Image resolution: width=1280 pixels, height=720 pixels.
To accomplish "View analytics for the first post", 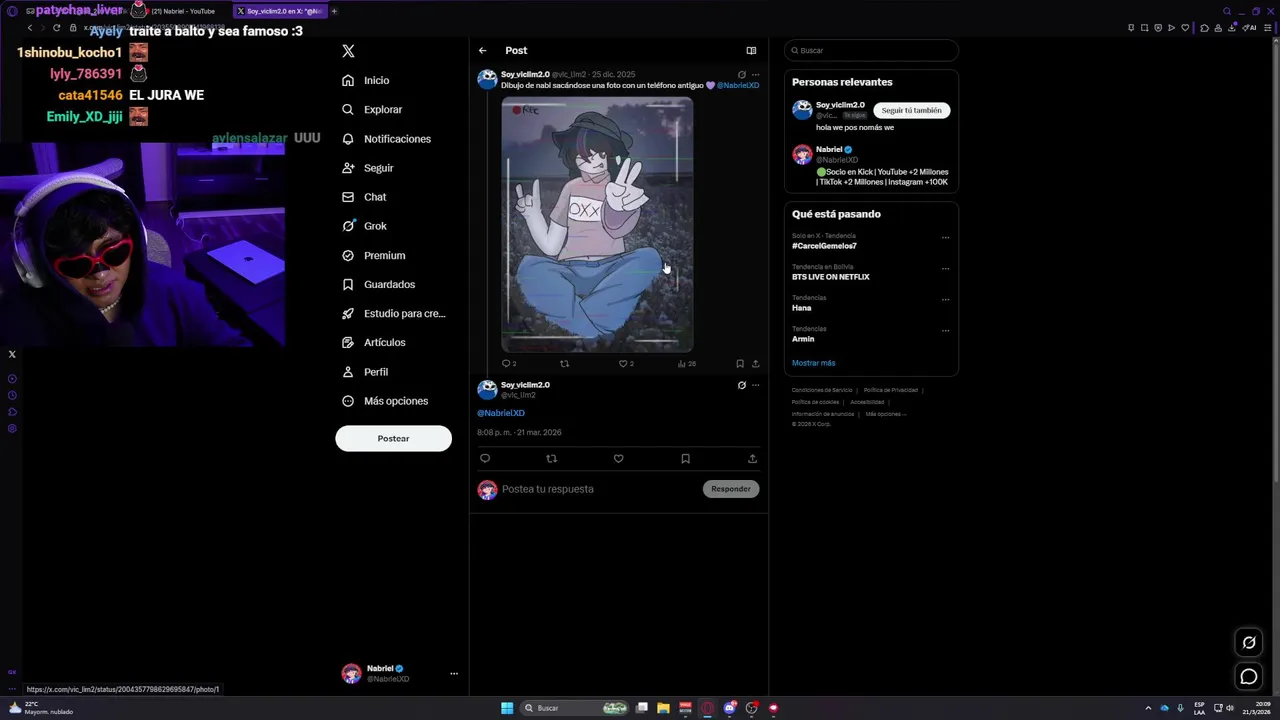I will click(x=686, y=364).
